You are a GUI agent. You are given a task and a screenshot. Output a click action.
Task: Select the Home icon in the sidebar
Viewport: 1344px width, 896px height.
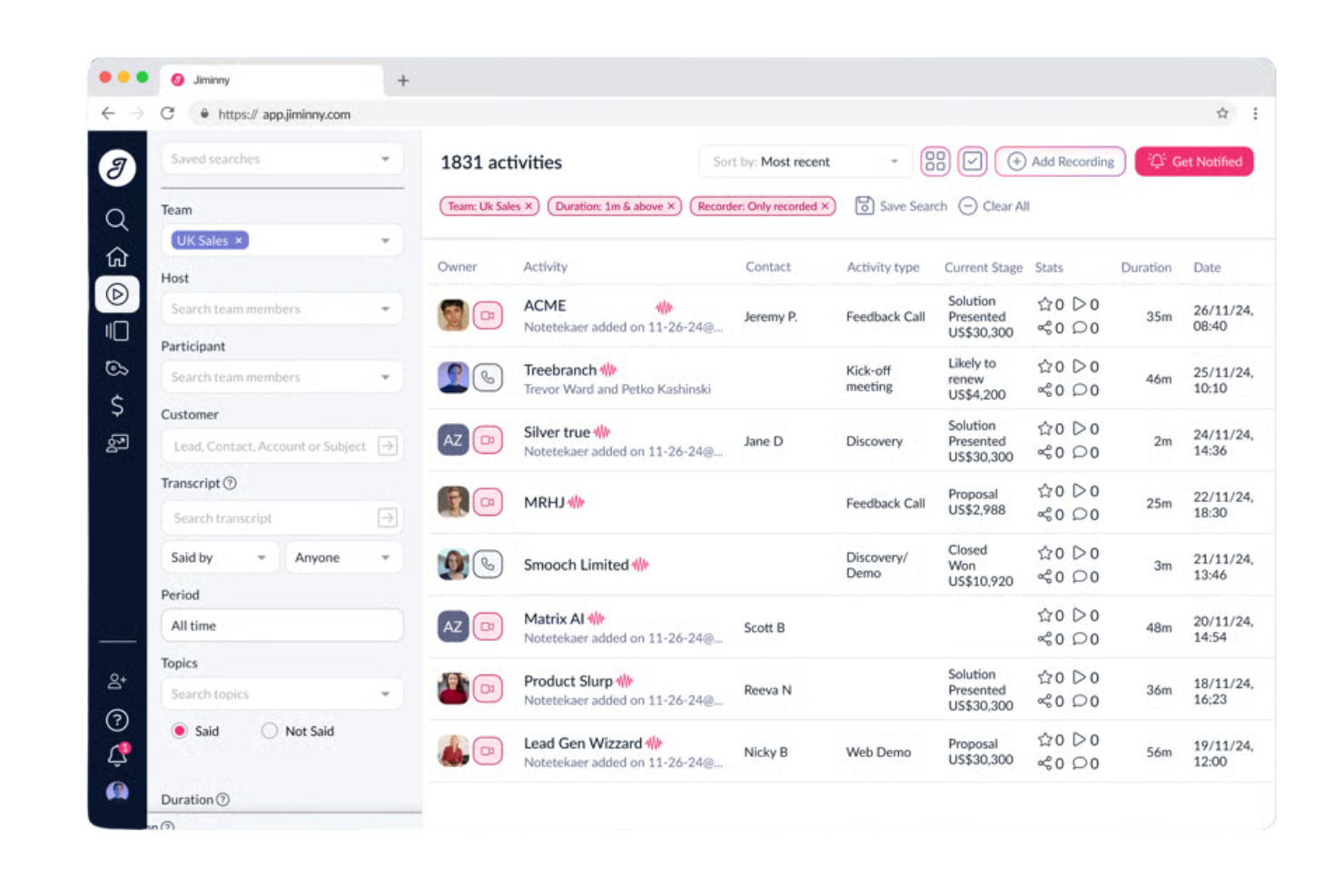point(116,257)
